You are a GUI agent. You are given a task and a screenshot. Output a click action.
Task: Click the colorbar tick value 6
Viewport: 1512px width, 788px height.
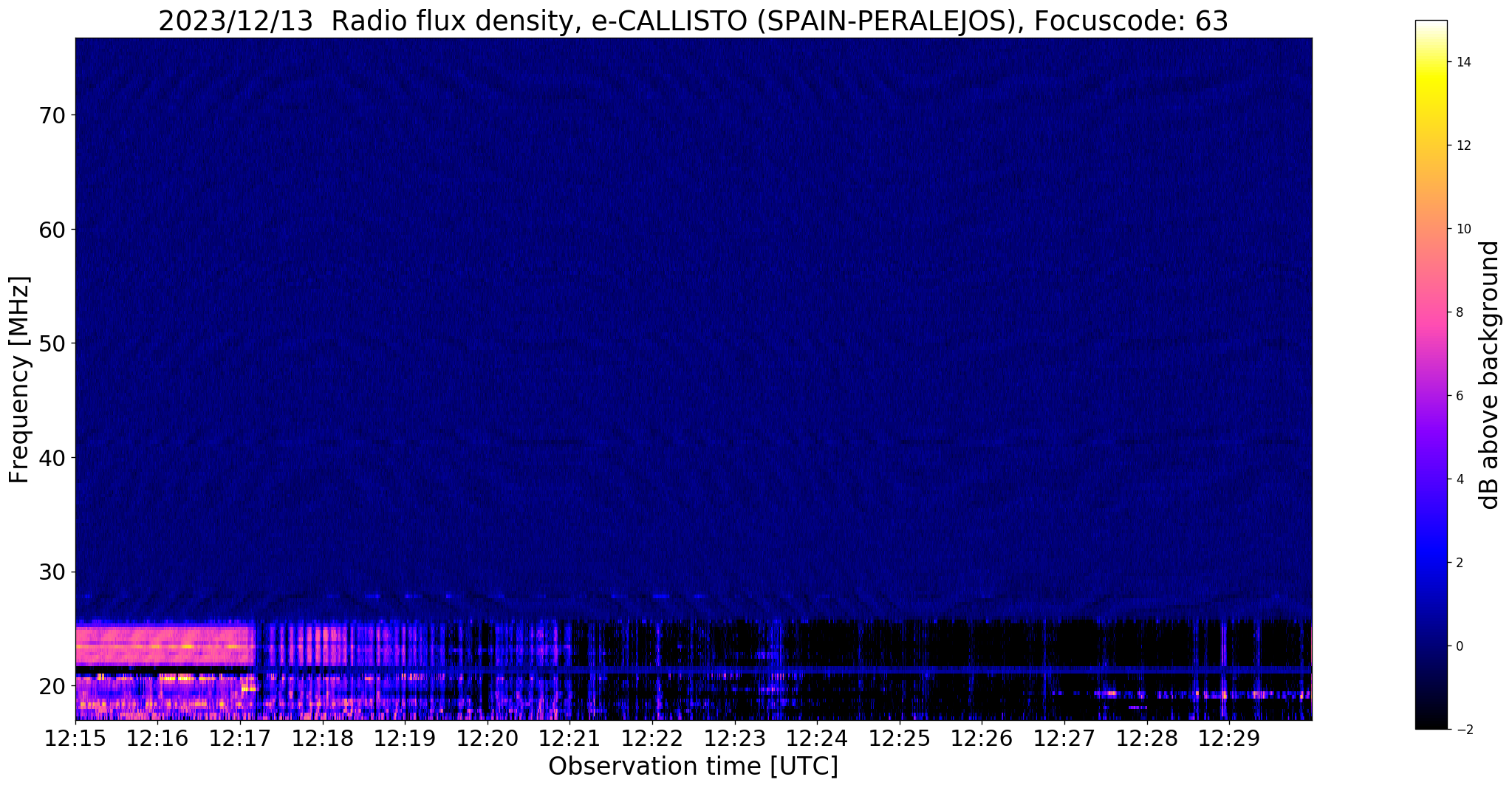click(1460, 396)
